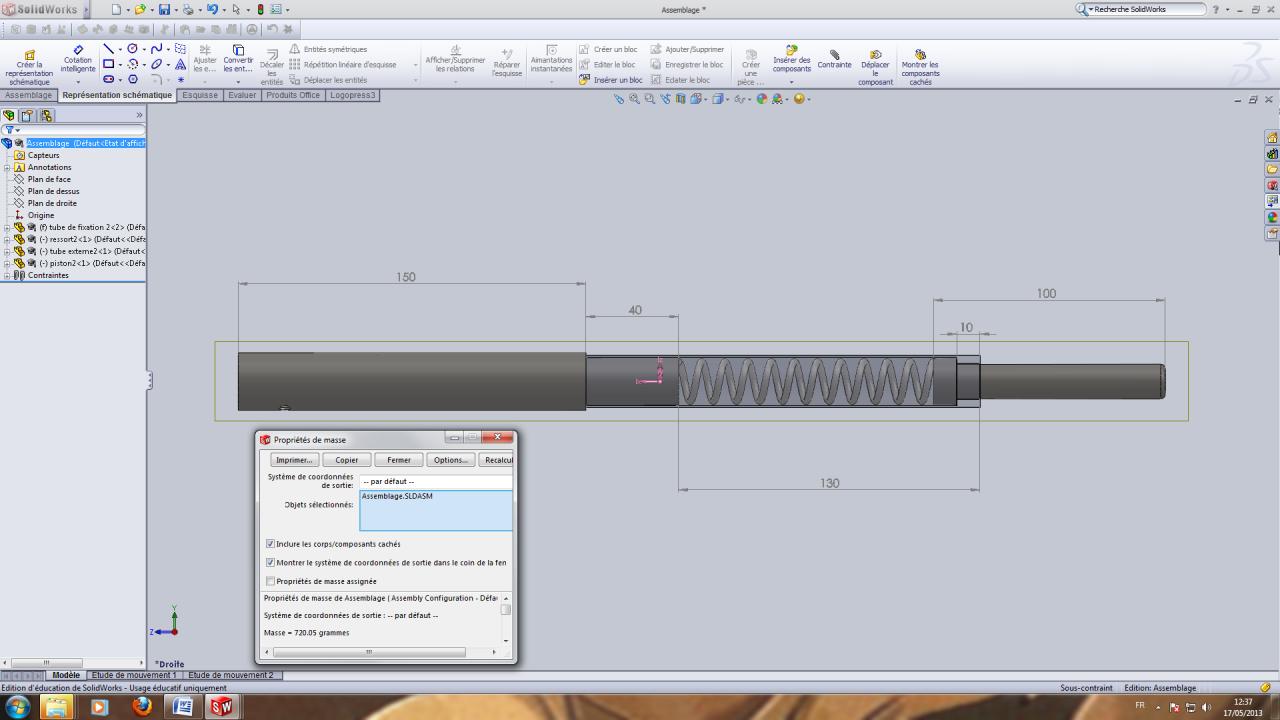This screenshot has width=1280, height=720.
Task: Click Déplacer le composant
Action: coord(875,67)
